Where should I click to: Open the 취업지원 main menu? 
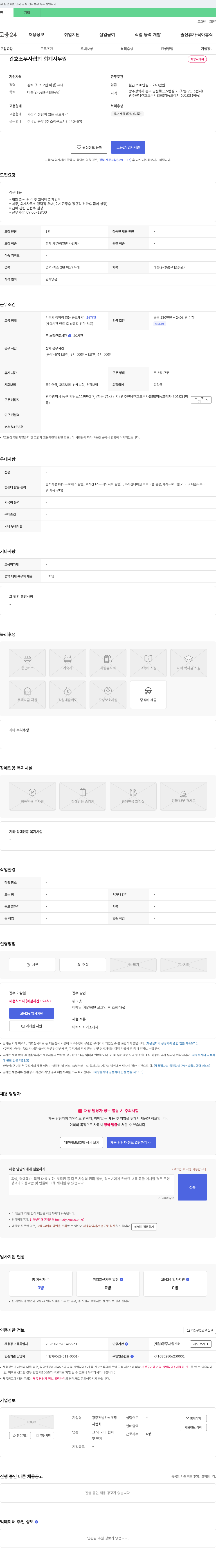click(x=72, y=35)
